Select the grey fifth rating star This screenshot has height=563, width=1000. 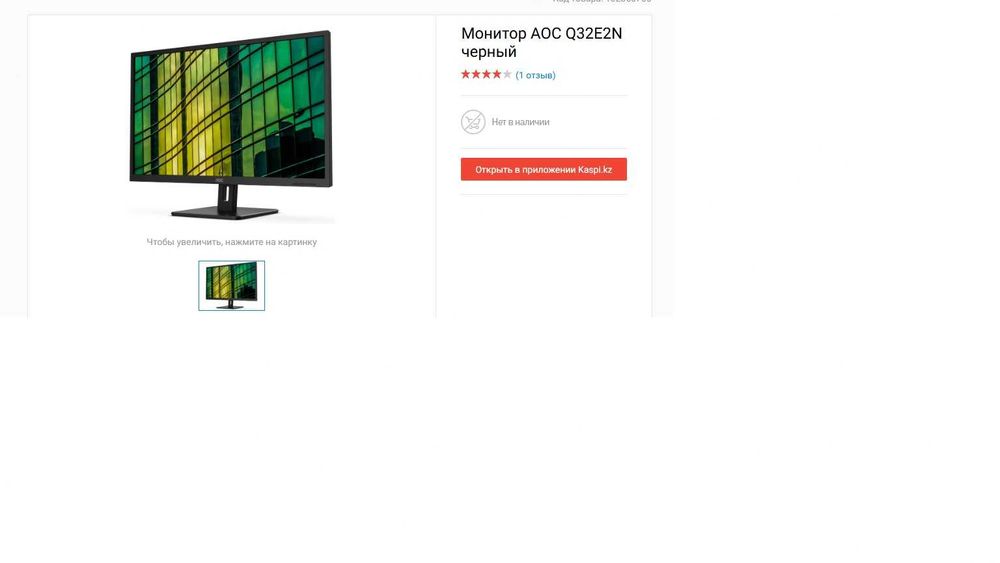click(x=507, y=75)
